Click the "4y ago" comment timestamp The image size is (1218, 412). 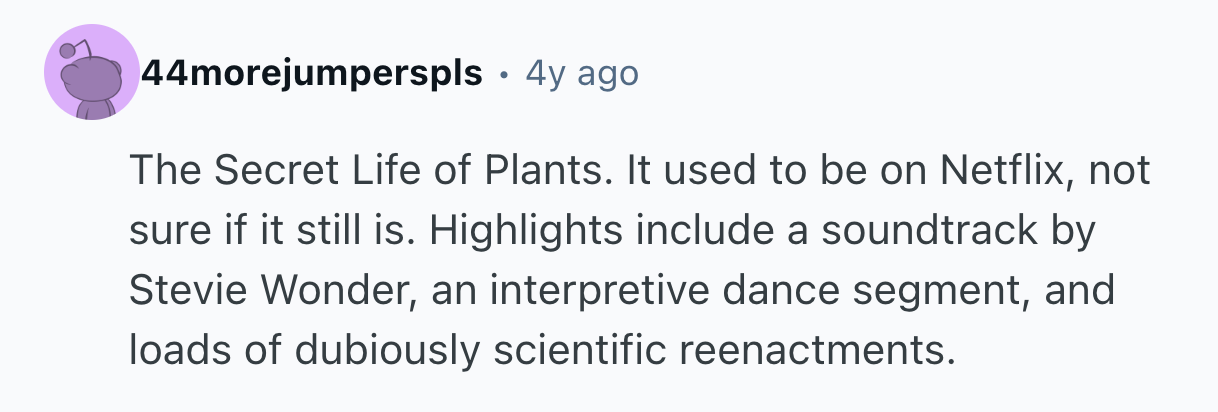(x=582, y=74)
